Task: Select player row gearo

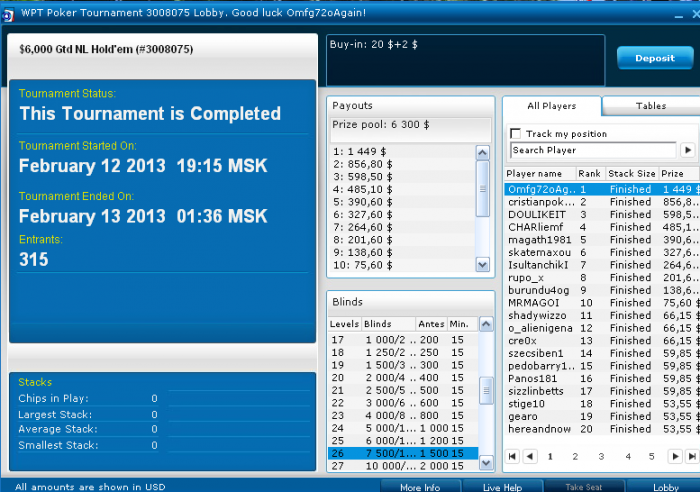Action: pos(602,416)
